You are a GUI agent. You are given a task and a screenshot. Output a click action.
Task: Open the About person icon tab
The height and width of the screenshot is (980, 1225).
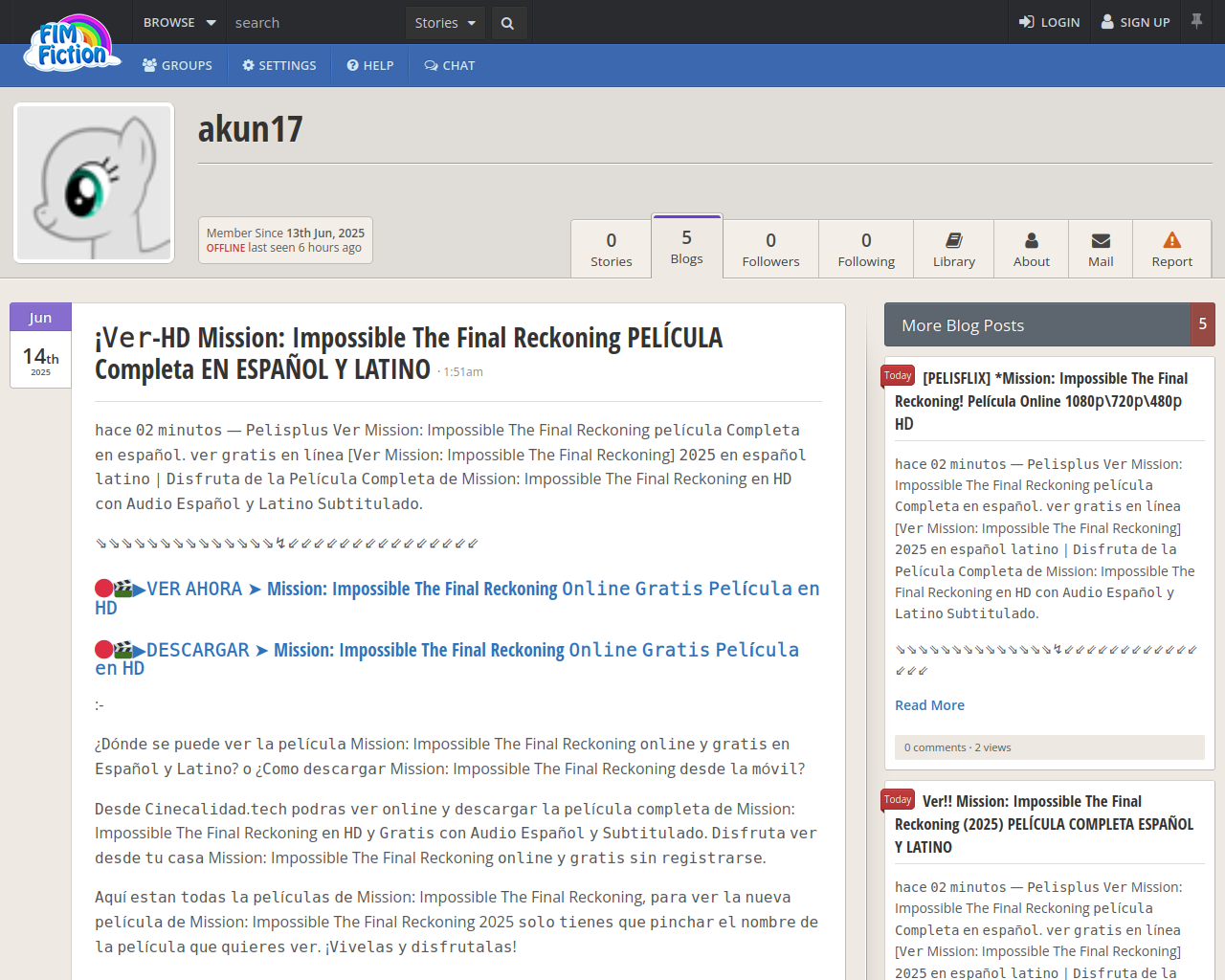pyautogui.click(x=1032, y=249)
